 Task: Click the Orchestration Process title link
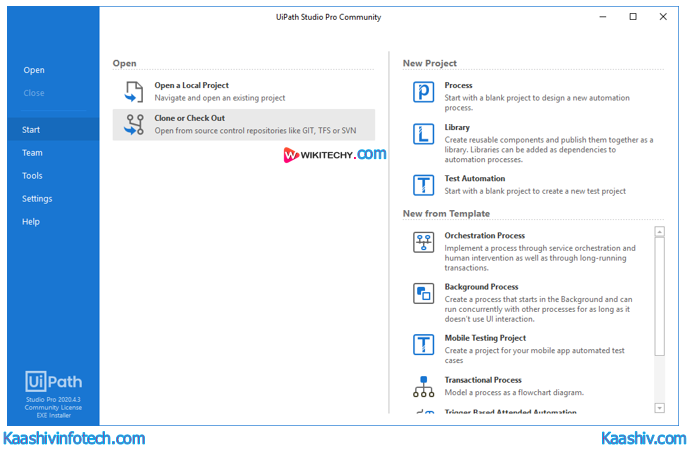484,236
